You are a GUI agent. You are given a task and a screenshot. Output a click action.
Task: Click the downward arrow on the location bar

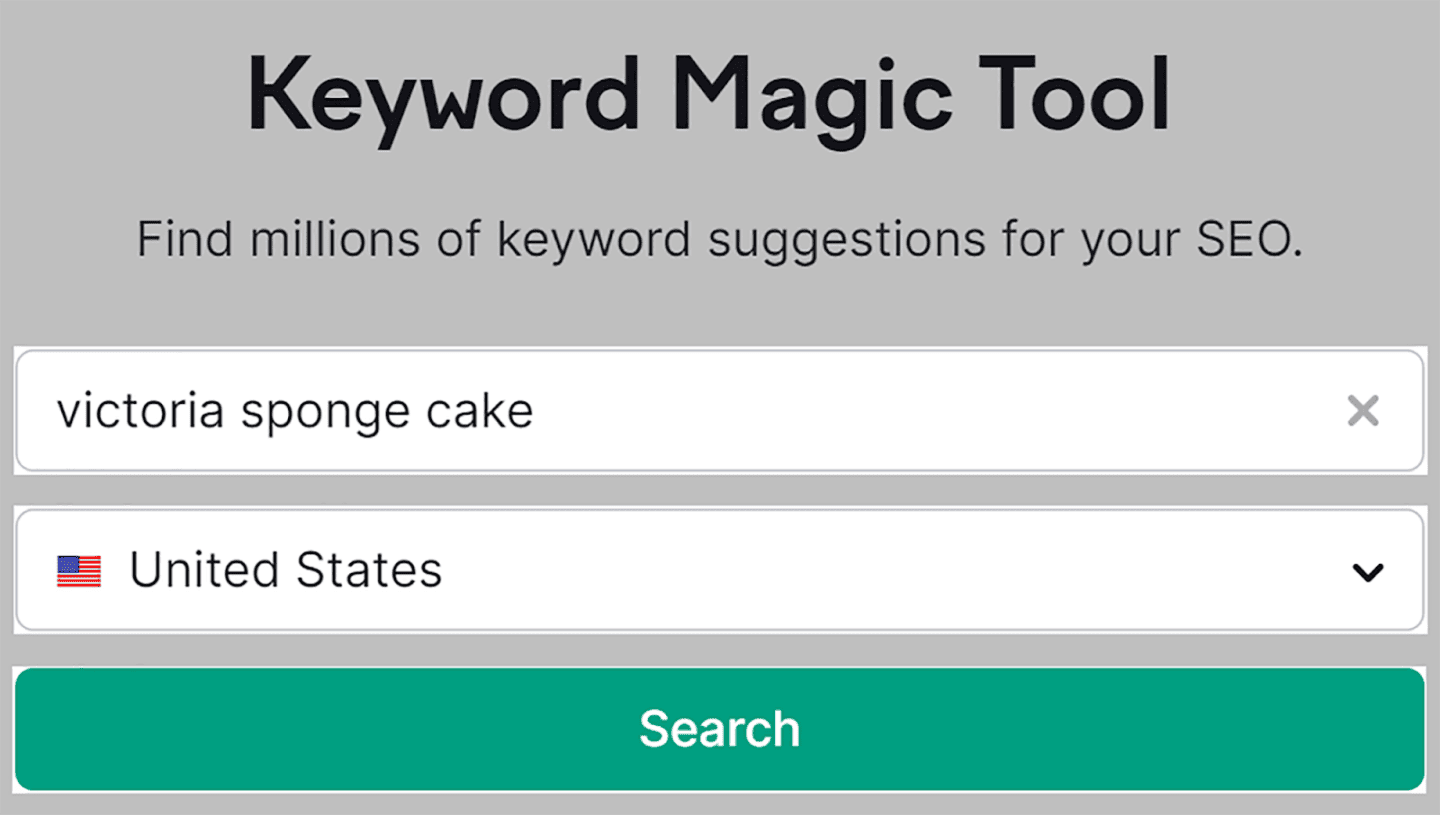tap(1366, 572)
